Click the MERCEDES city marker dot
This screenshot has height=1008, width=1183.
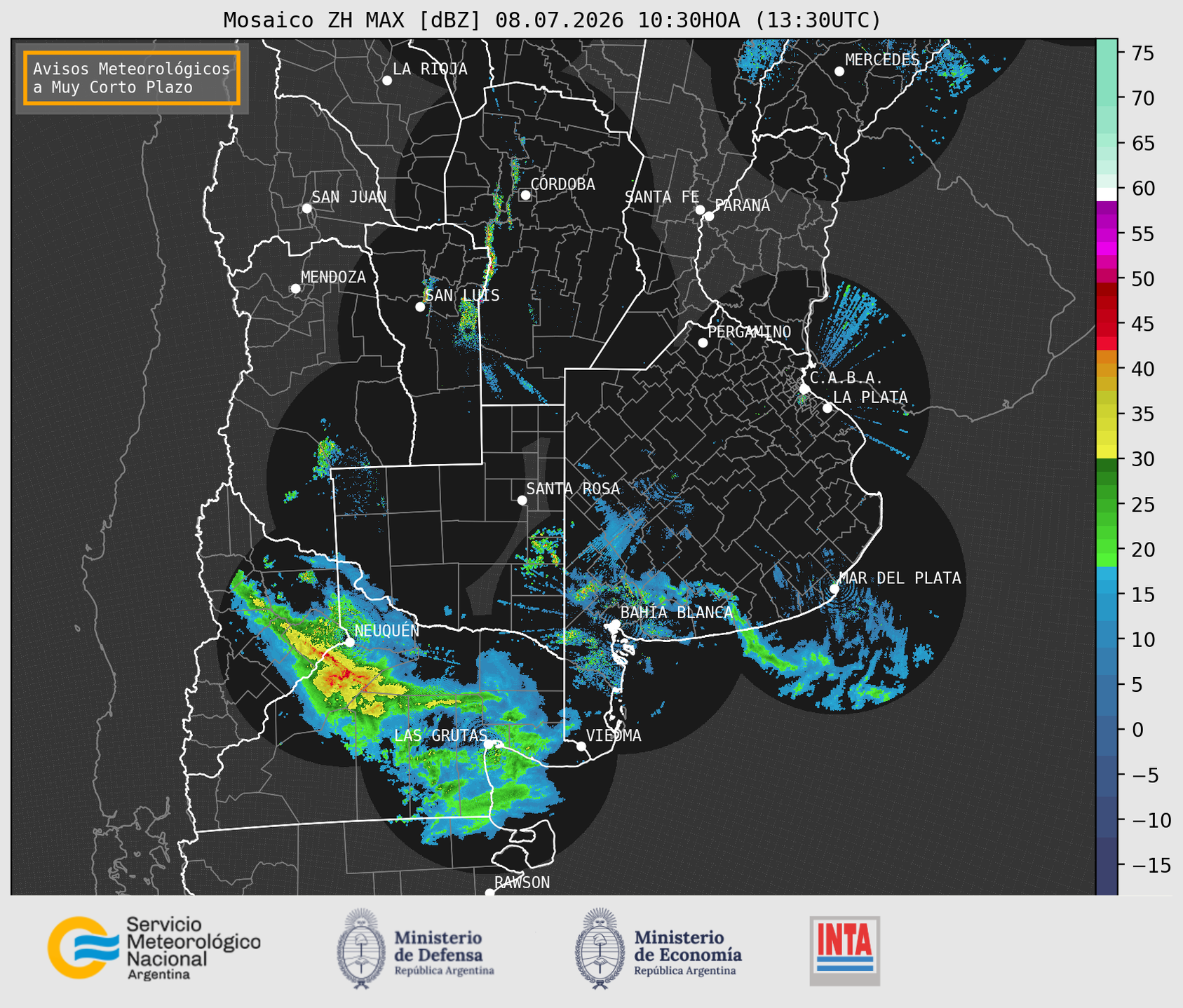pyautogui.click(x=839, y=71)
